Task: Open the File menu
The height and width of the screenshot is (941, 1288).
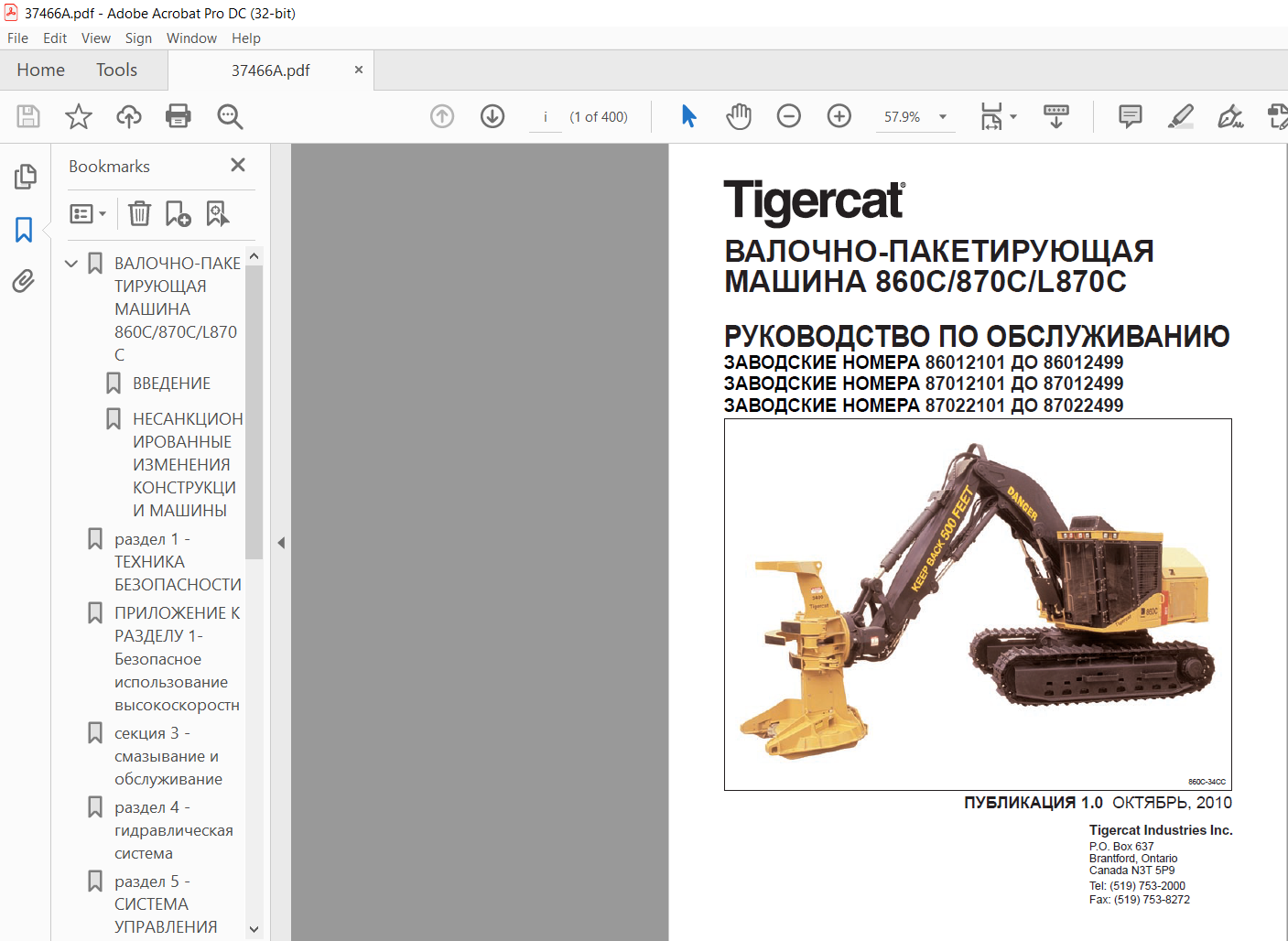Action: click(17, 38)
